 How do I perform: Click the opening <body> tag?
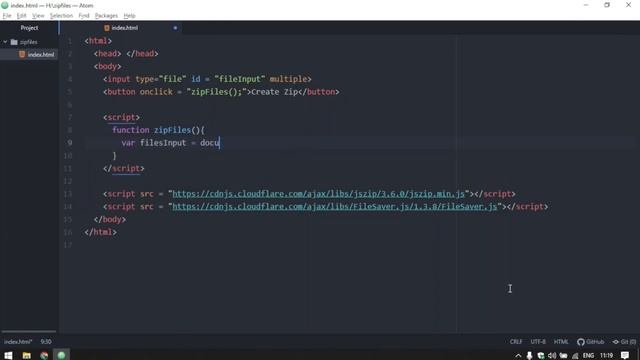tap(108, 67)
